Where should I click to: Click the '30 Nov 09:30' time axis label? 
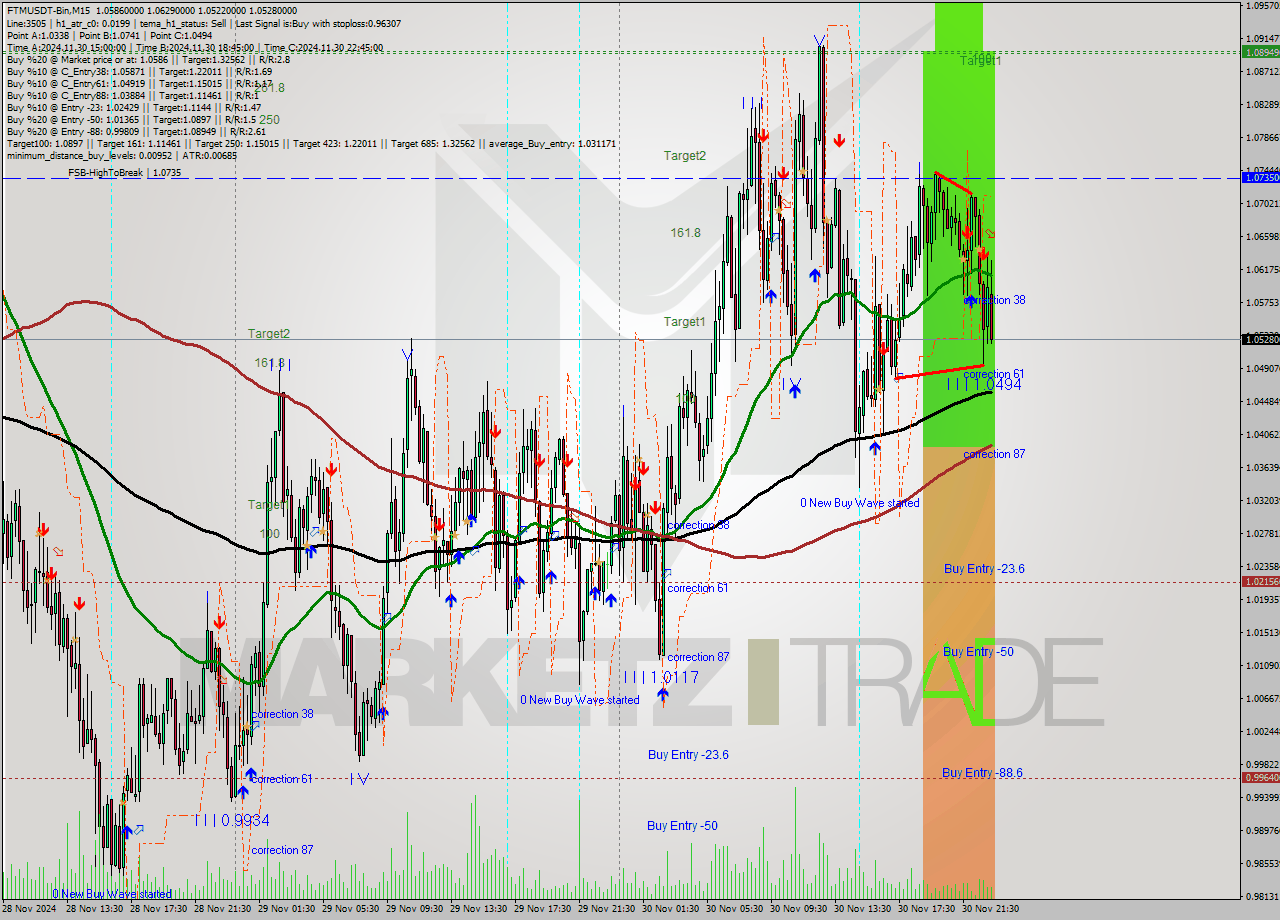[799, 909]
